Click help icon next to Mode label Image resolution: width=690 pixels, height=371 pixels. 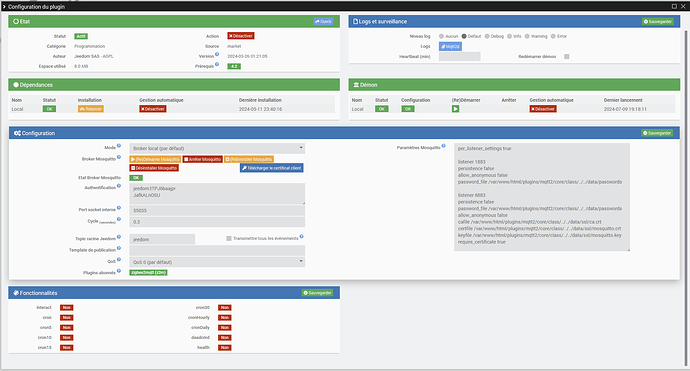119,146
